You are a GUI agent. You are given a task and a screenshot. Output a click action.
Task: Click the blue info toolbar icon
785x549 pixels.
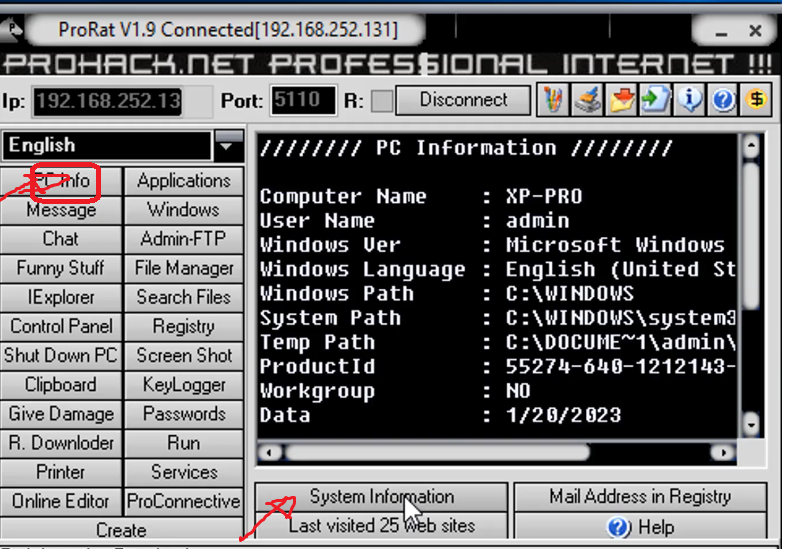[689, 100]
